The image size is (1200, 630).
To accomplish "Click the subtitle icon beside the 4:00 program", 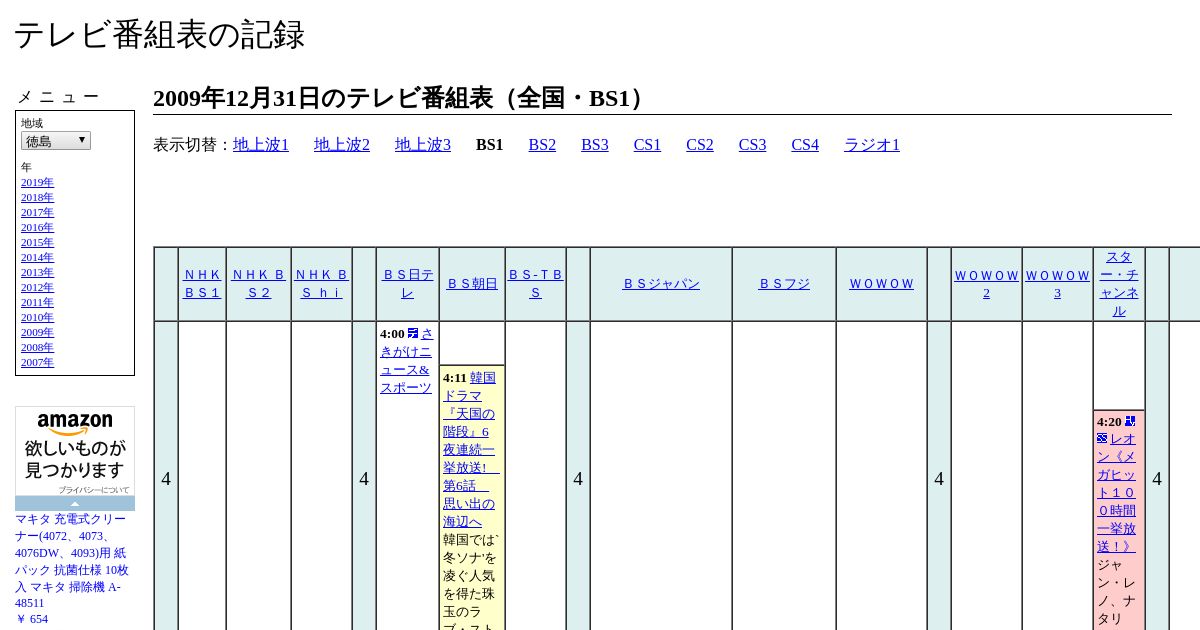I will click(413, 333).
